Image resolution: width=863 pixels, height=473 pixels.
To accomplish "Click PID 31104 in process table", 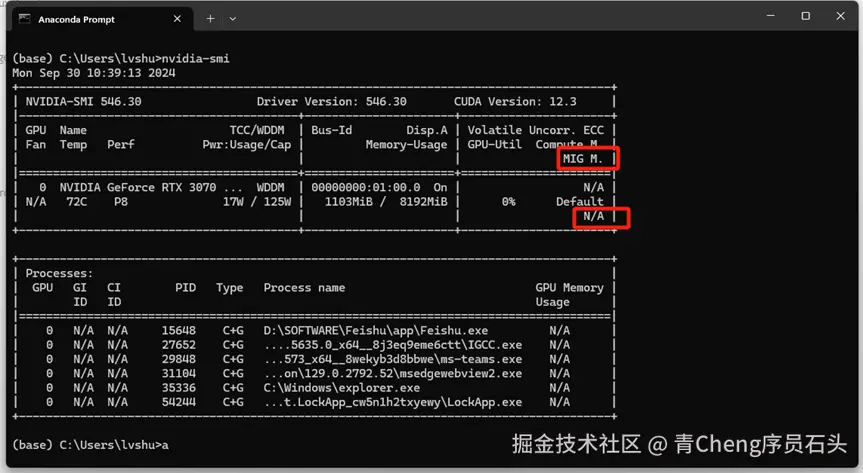I will (x=179, y=373).
